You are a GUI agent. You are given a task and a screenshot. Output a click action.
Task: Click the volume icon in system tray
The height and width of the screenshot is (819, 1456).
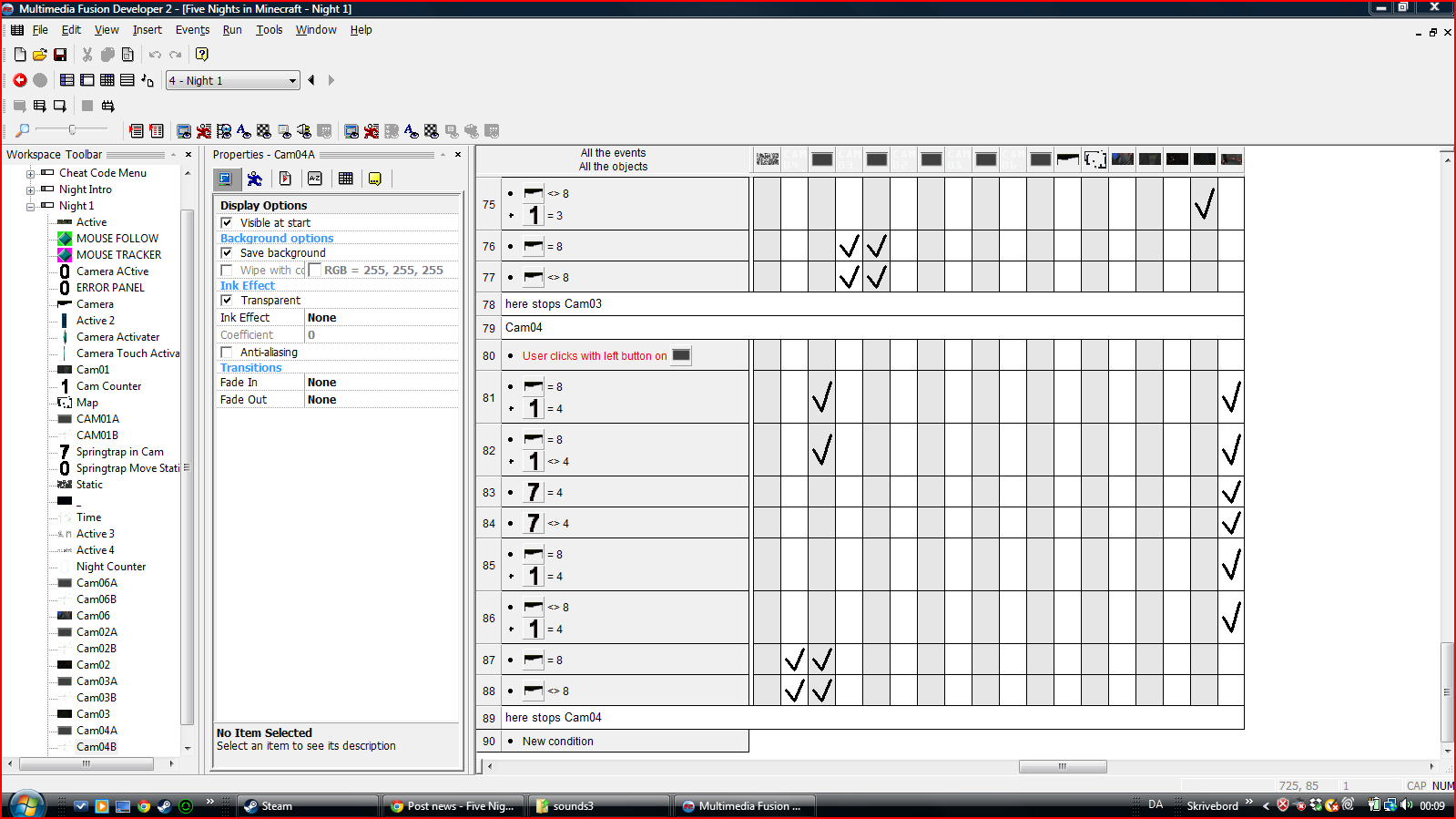click(1407, 805)
